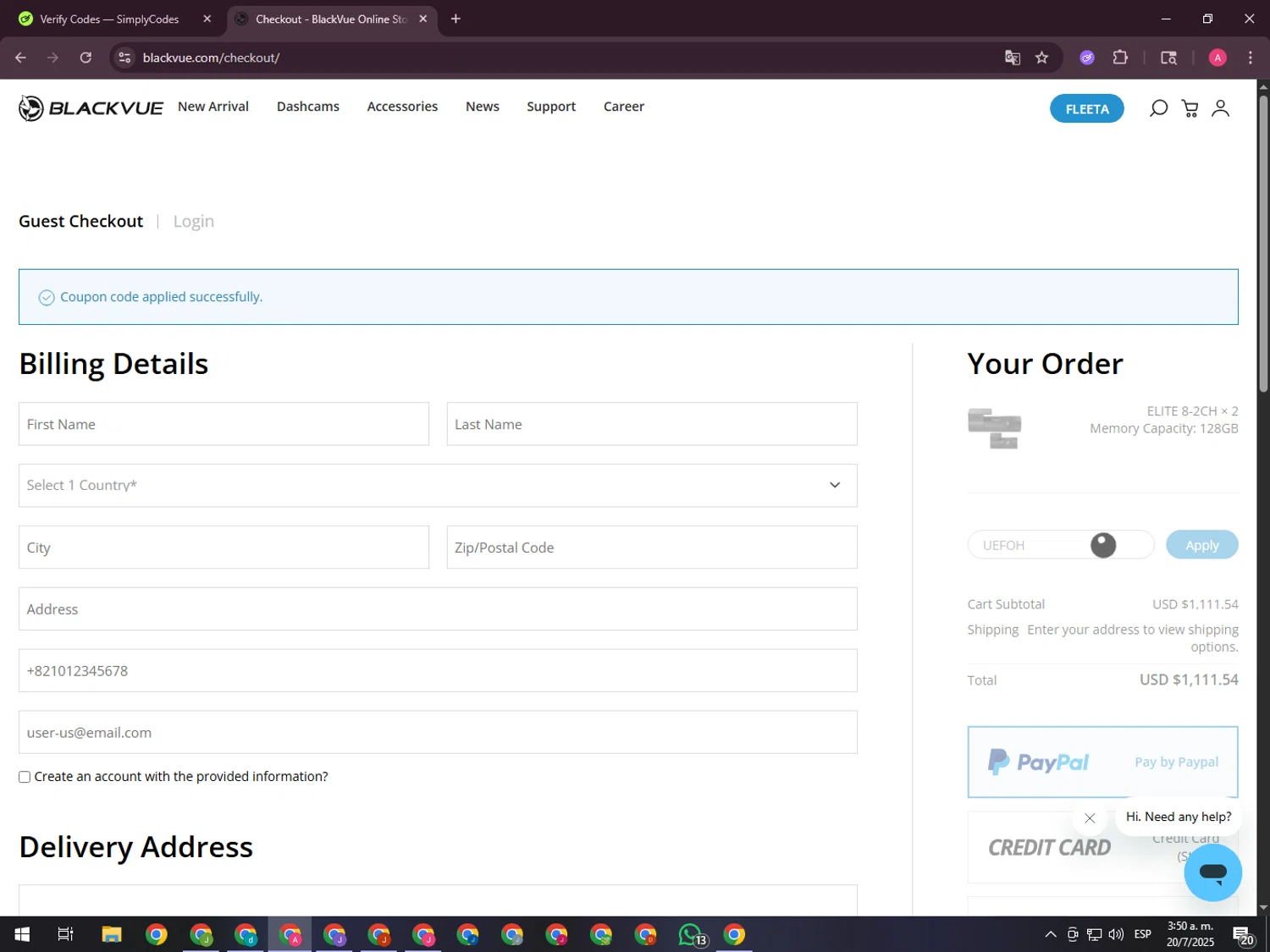
Task: Click the ESP language indicator
Action: click(1142, 934)
